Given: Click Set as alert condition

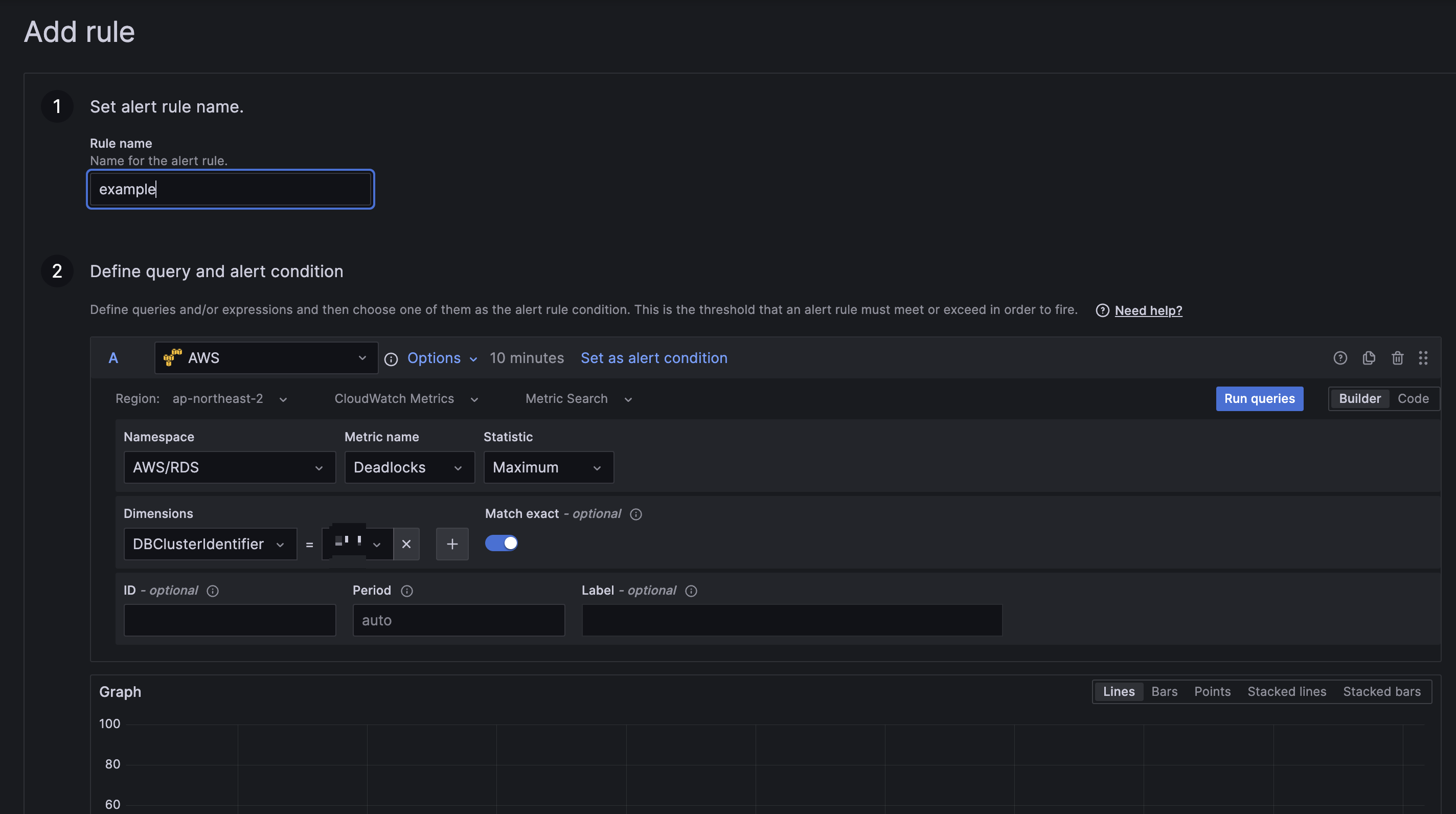Looking at the screenshot, I should click(x=654, y=358).
